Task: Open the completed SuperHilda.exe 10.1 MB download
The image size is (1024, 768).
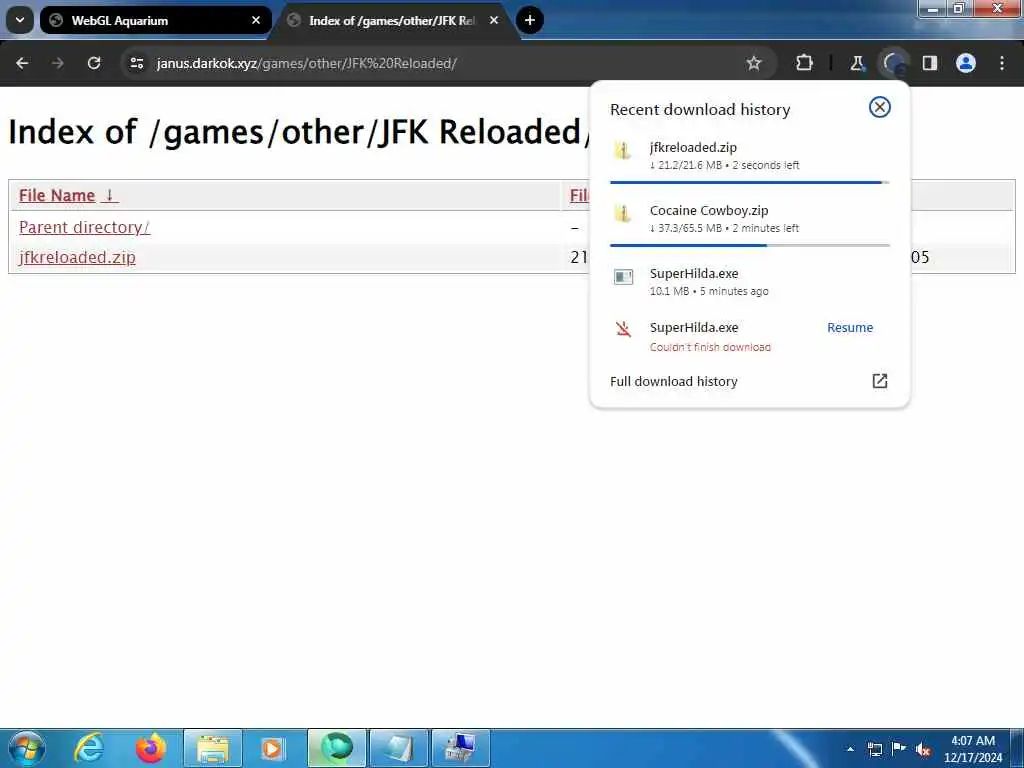Action: 749,281
